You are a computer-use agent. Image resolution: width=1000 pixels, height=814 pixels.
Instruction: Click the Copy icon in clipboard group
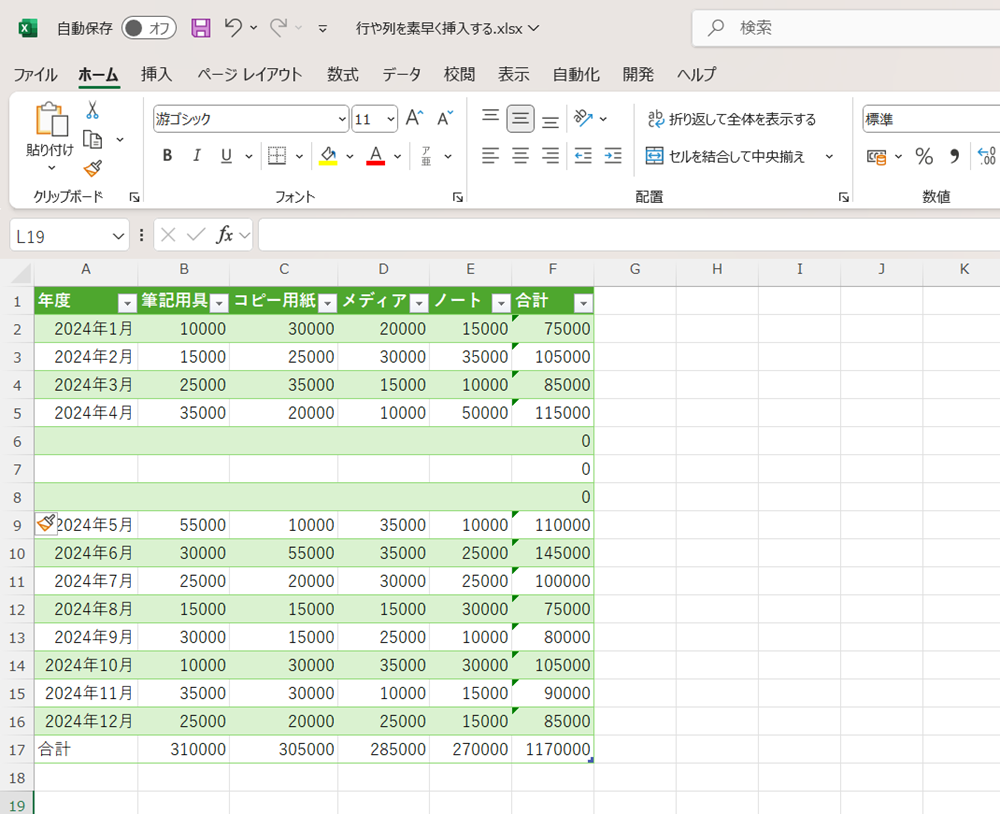[x=92, y=139]
